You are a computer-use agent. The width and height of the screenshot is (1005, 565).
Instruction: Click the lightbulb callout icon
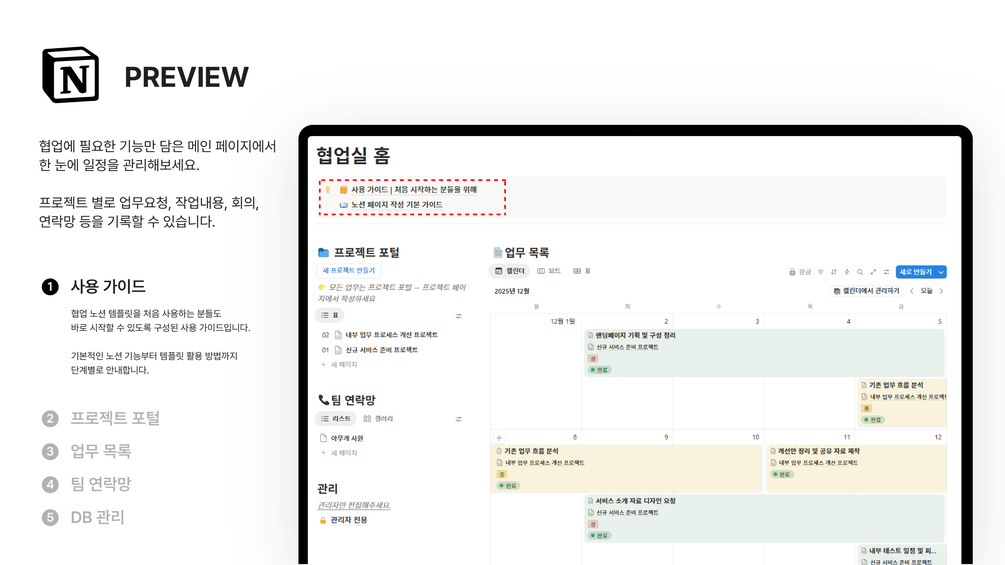[328, 190]
